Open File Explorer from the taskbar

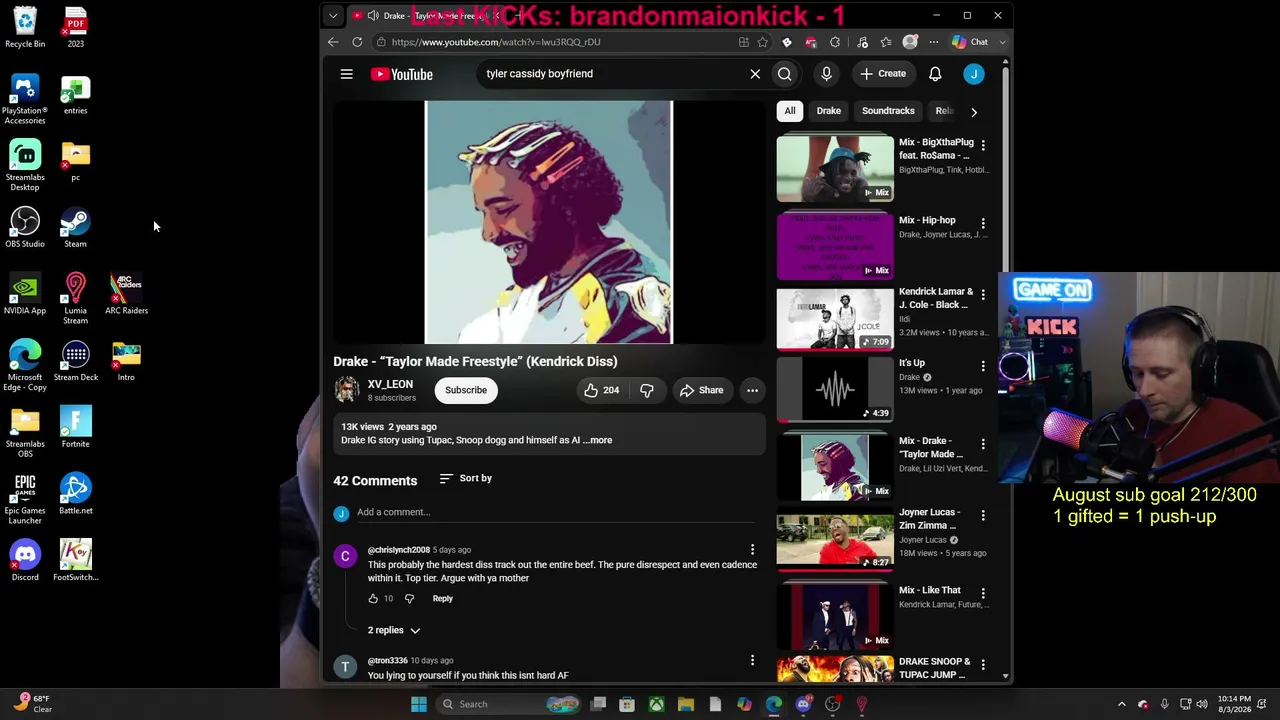[685, 704]
